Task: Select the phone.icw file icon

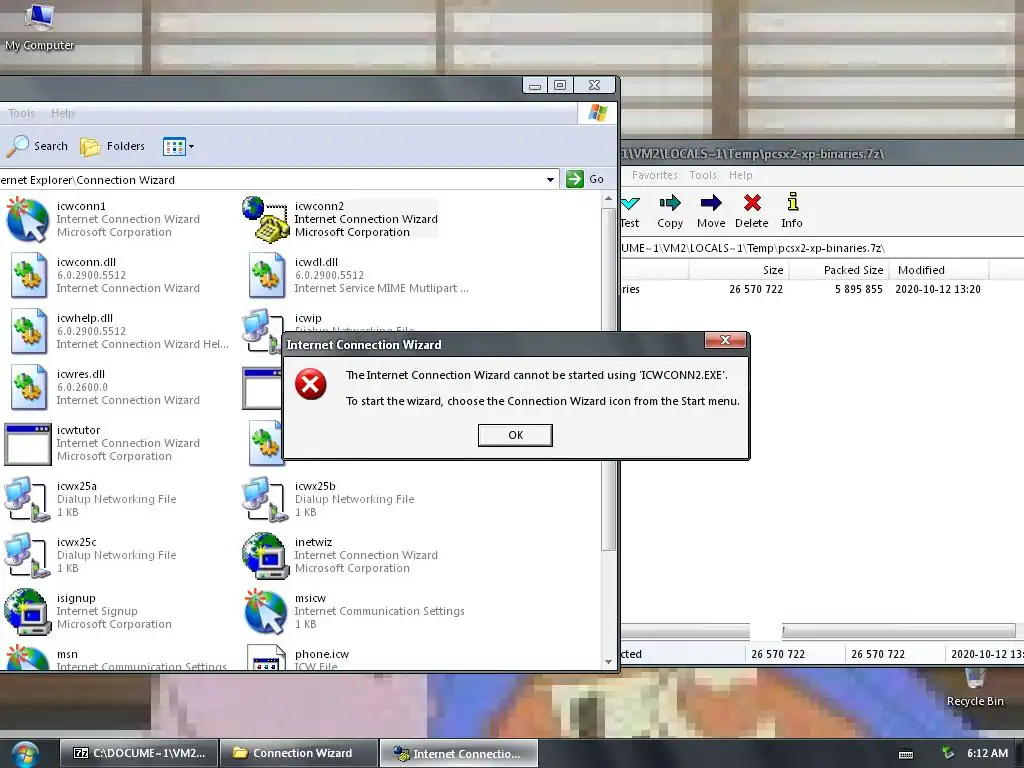Action: coord(266,657)
